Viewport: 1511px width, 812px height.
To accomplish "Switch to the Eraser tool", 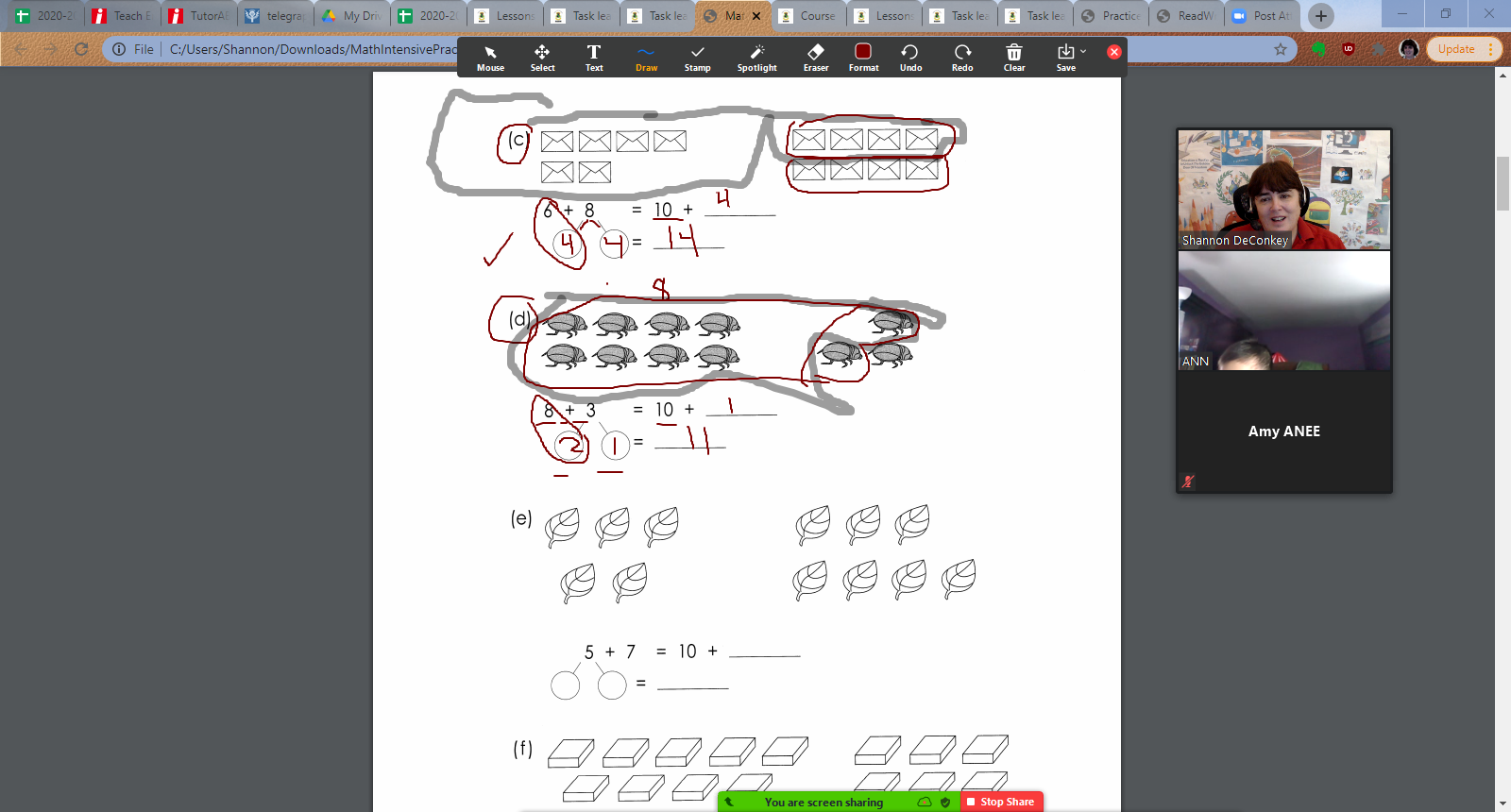I will pos(816,58).
